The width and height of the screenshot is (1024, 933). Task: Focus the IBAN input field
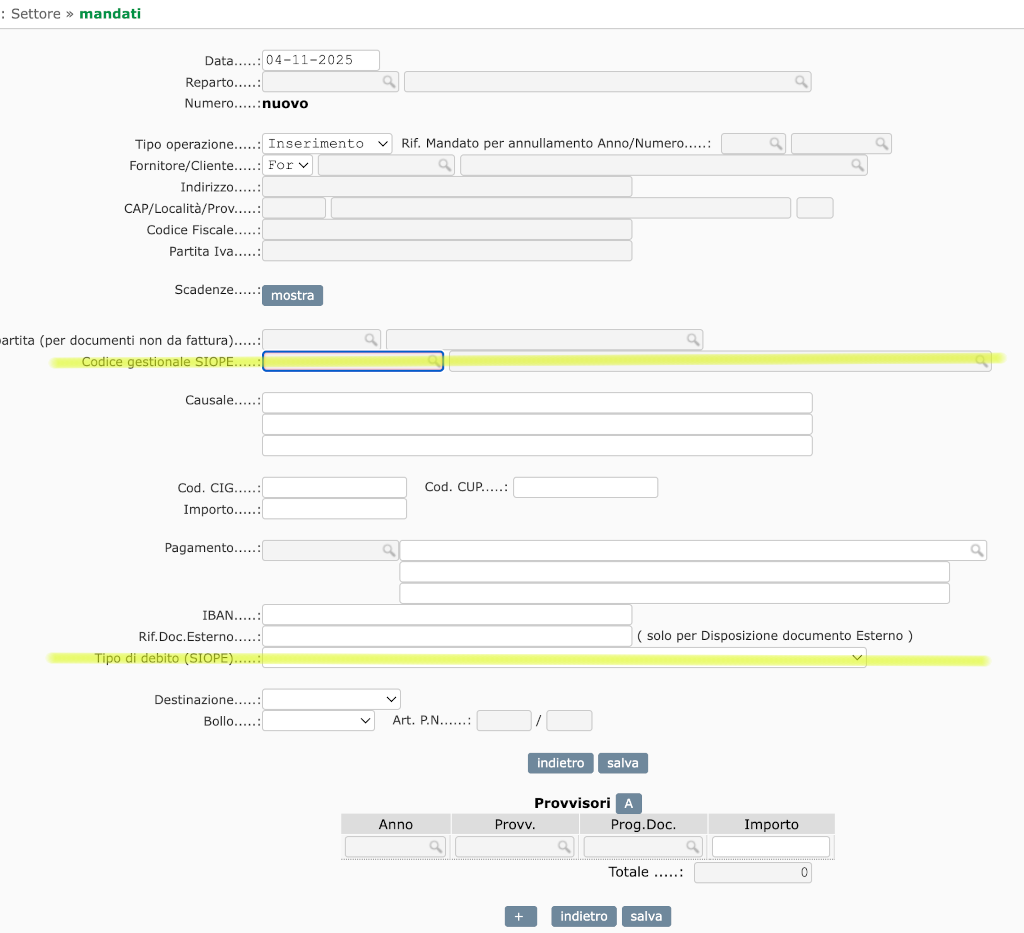(x=447, y=615)
